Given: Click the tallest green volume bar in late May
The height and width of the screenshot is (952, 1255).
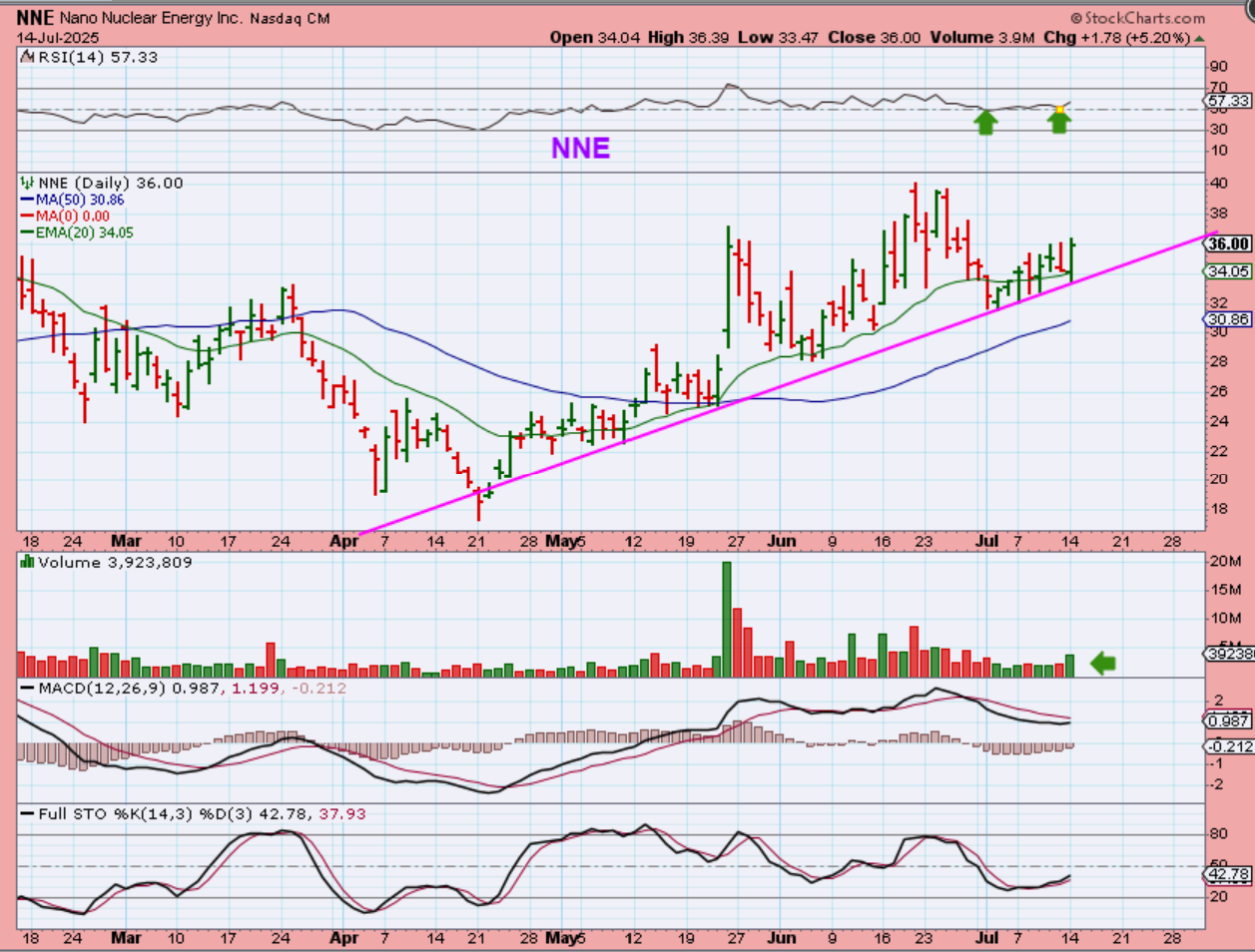Looking at the screenshot, I should (x=726, y=619).
